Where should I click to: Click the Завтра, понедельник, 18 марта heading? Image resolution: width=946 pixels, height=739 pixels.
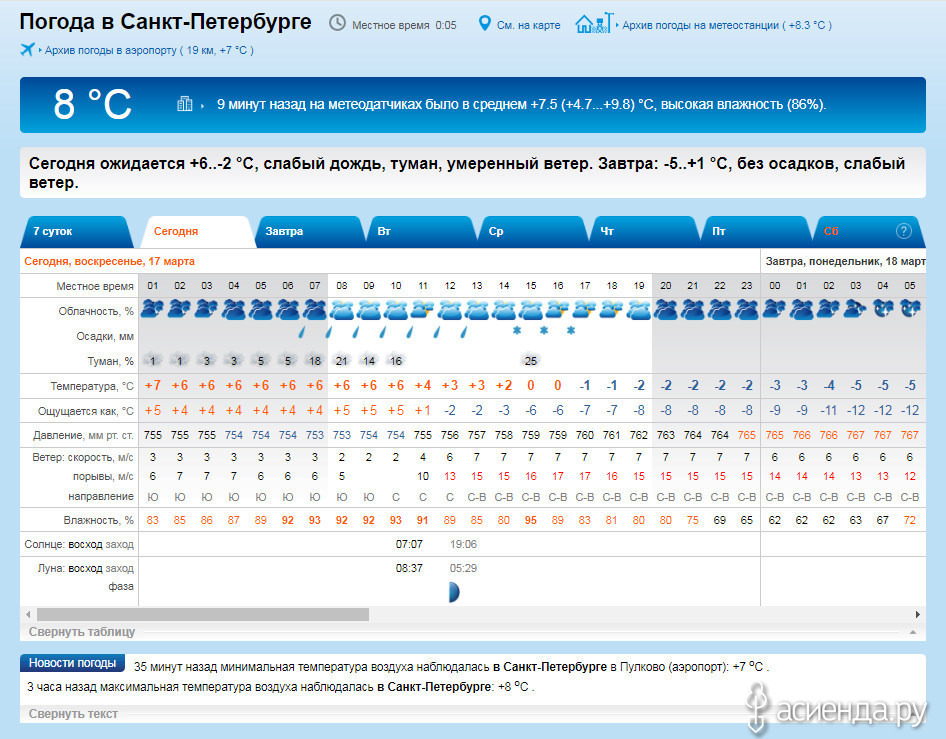click(x=845, y=261)
